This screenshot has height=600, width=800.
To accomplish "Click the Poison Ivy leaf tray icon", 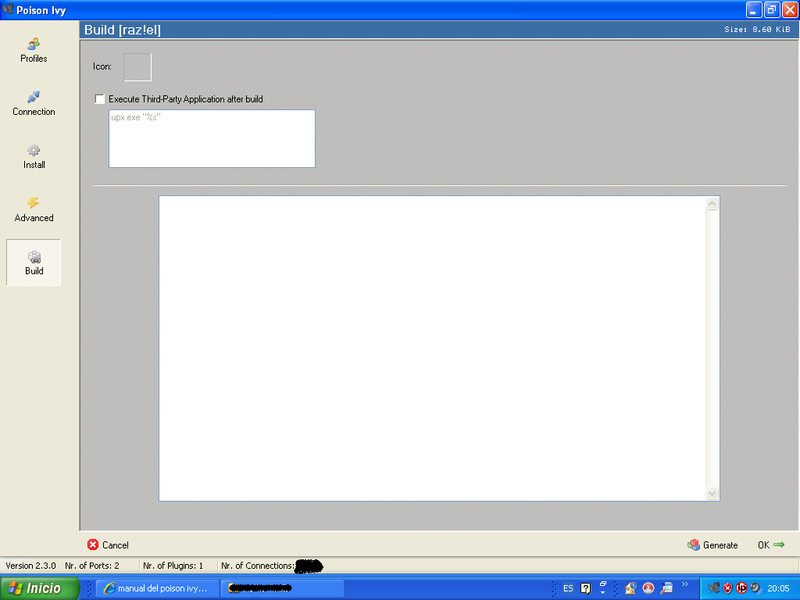I will [x=713, y=588].
